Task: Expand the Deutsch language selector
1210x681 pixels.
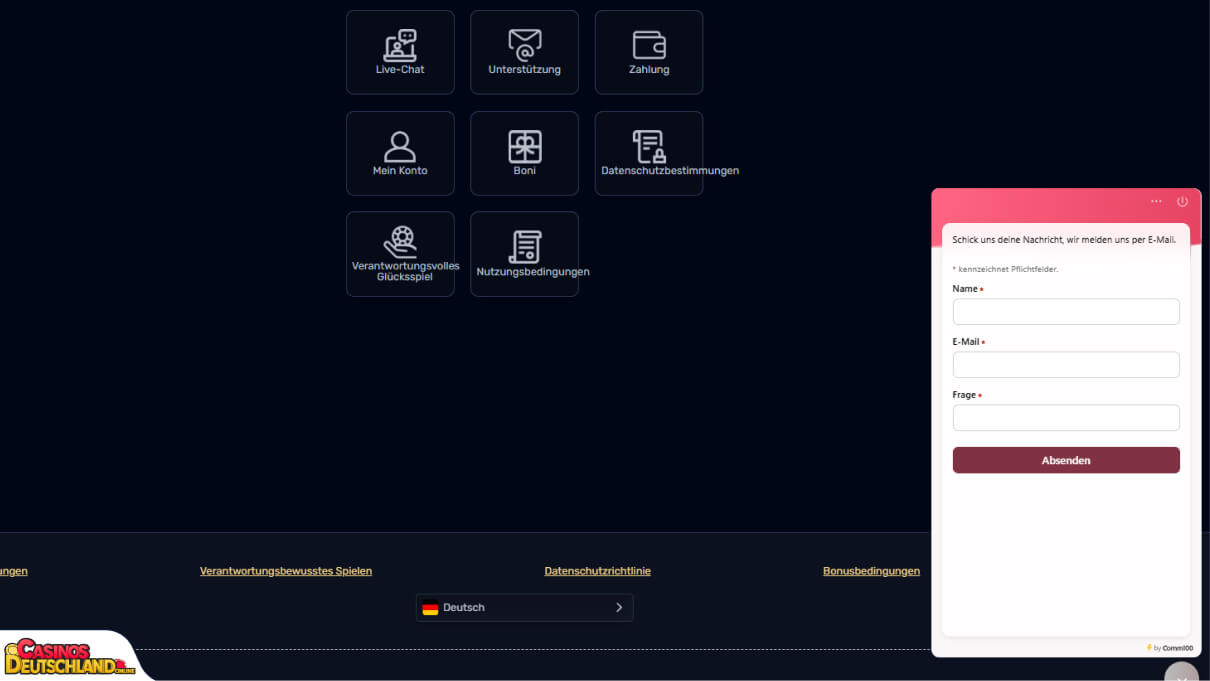Action: pyautogui.click(x=524, y=608)
